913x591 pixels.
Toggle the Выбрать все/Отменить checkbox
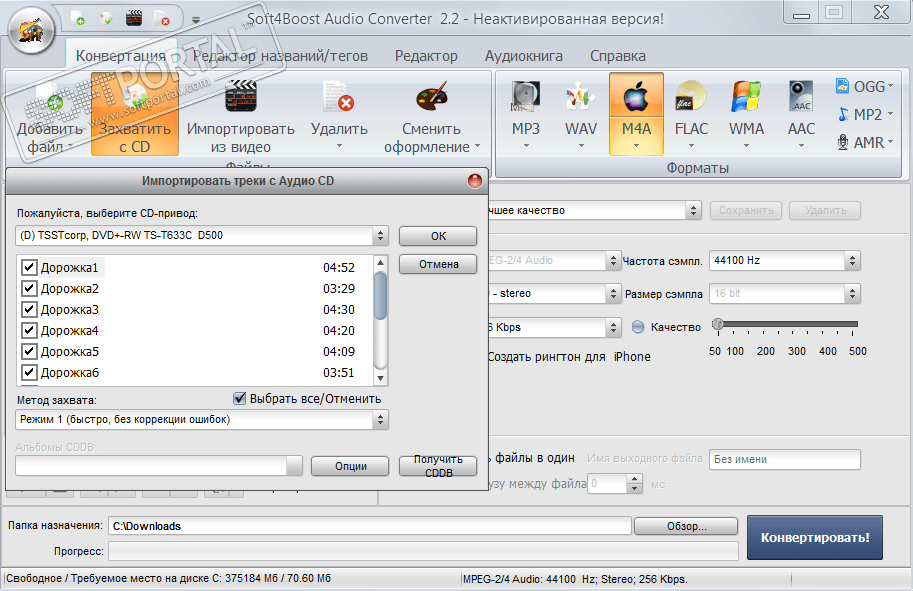click(x=239, y=398)
